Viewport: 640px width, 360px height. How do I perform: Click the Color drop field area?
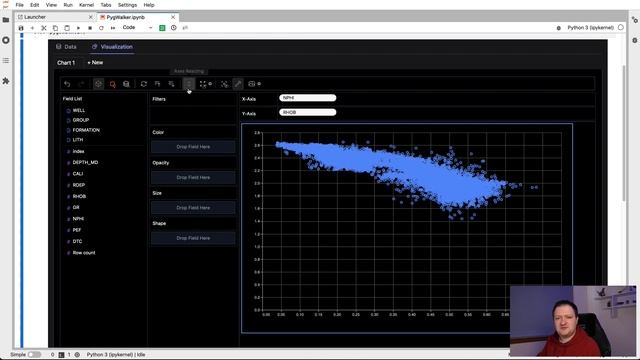coord(193,147)
